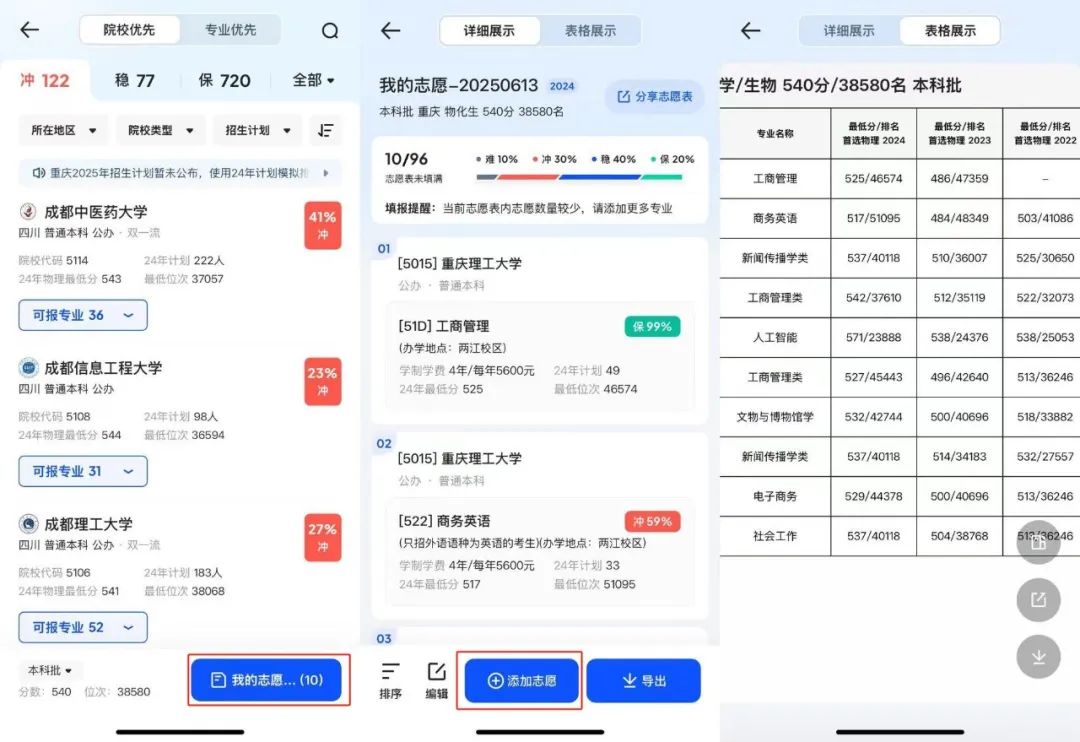The width and height of the screenshot is (1080, 742).
Task: Open 成都信息工程大学 school name
Action: [x=103, y=367]
